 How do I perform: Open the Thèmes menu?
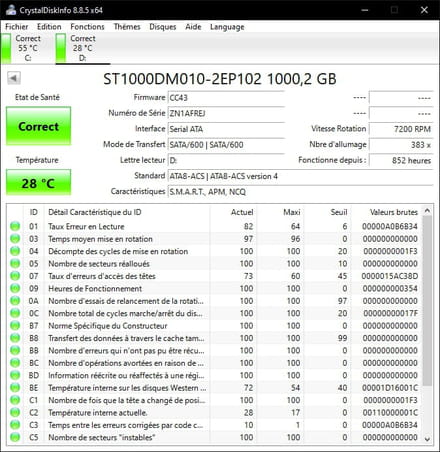[127, 27]
